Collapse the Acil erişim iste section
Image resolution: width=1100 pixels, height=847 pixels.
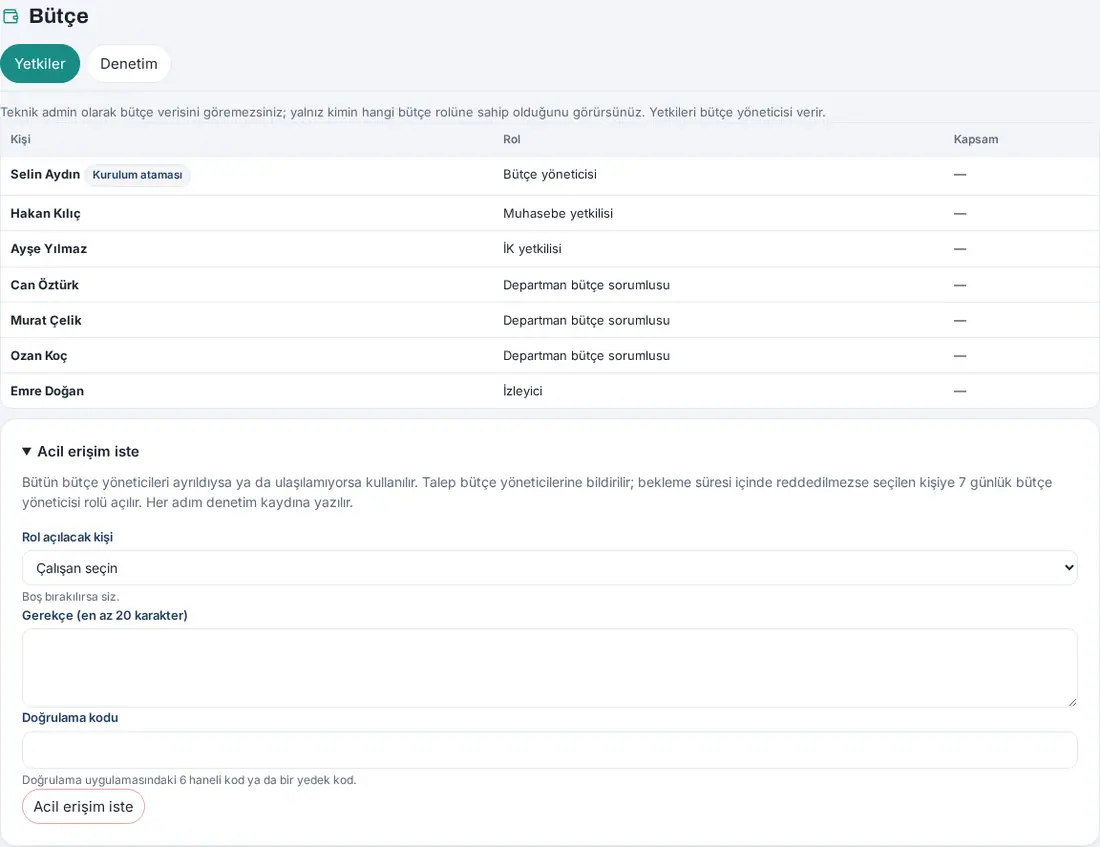[x=81, y=451]
